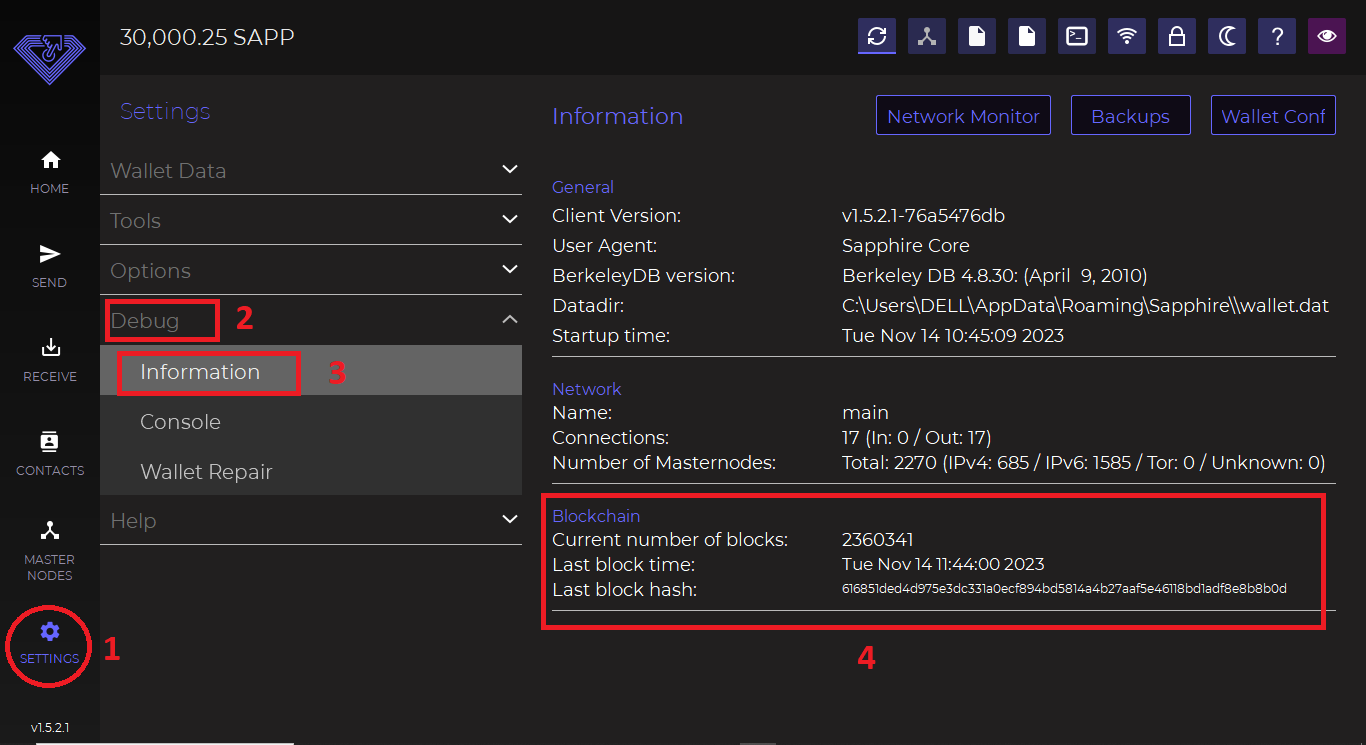Click the Network Monitor button
Viewport: 1366px width, 745px height.
[x=963, y=116]
